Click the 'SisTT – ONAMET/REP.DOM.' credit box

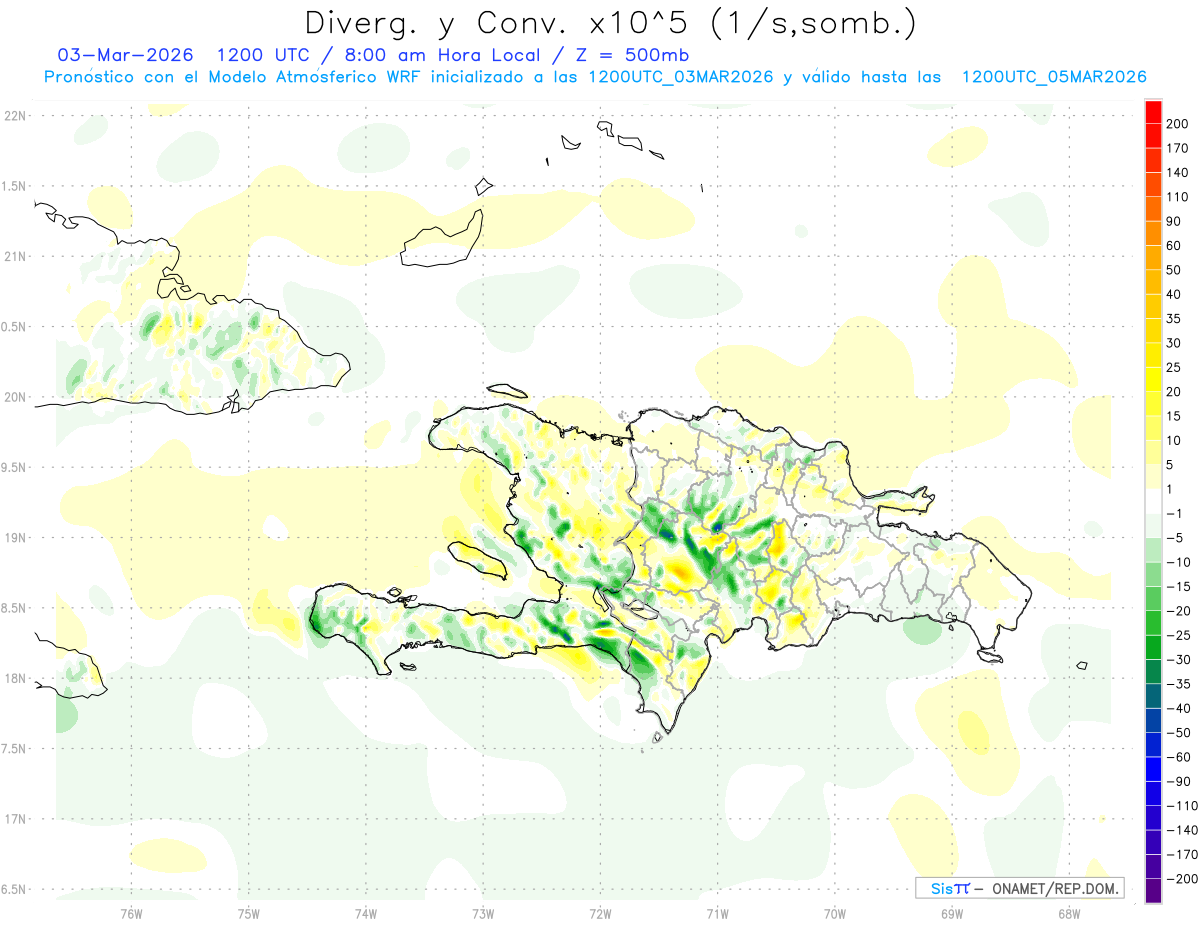point(1020,888)
